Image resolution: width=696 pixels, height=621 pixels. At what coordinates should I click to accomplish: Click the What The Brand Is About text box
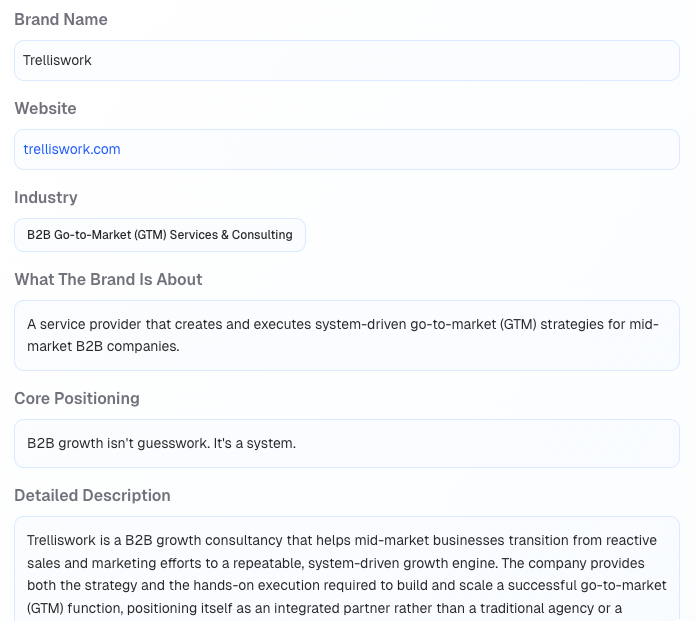point(347,336)
